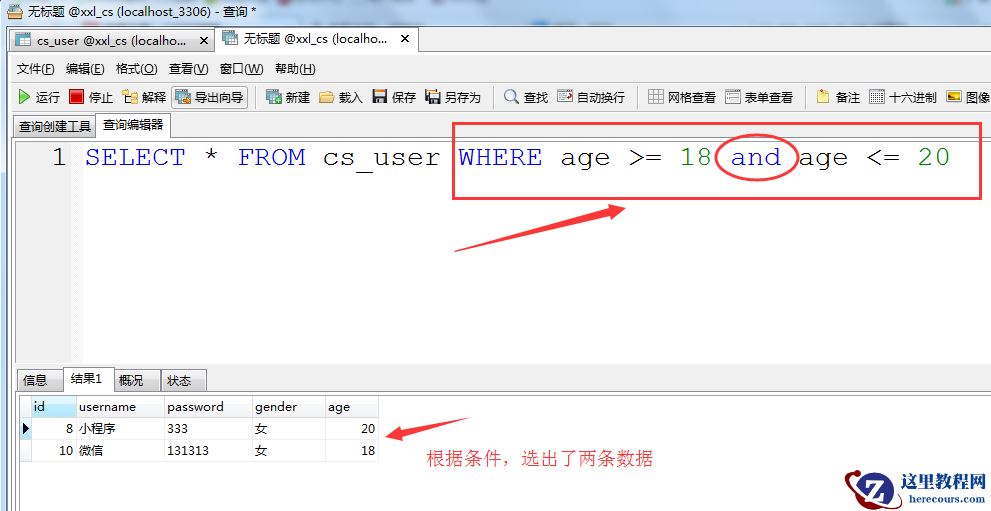The width and height of the screenshot is (991, 511).
Task: Click the password column header
Action: coord(208,407)
